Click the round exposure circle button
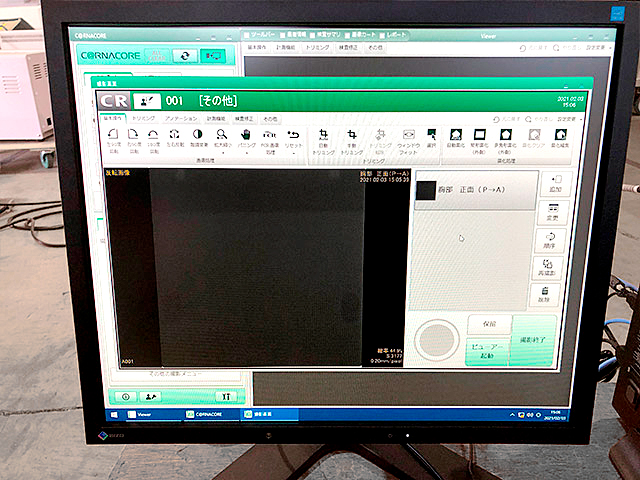Image resolution: width=640 pixels, height=480 pixels. click(x=437, y=340)
